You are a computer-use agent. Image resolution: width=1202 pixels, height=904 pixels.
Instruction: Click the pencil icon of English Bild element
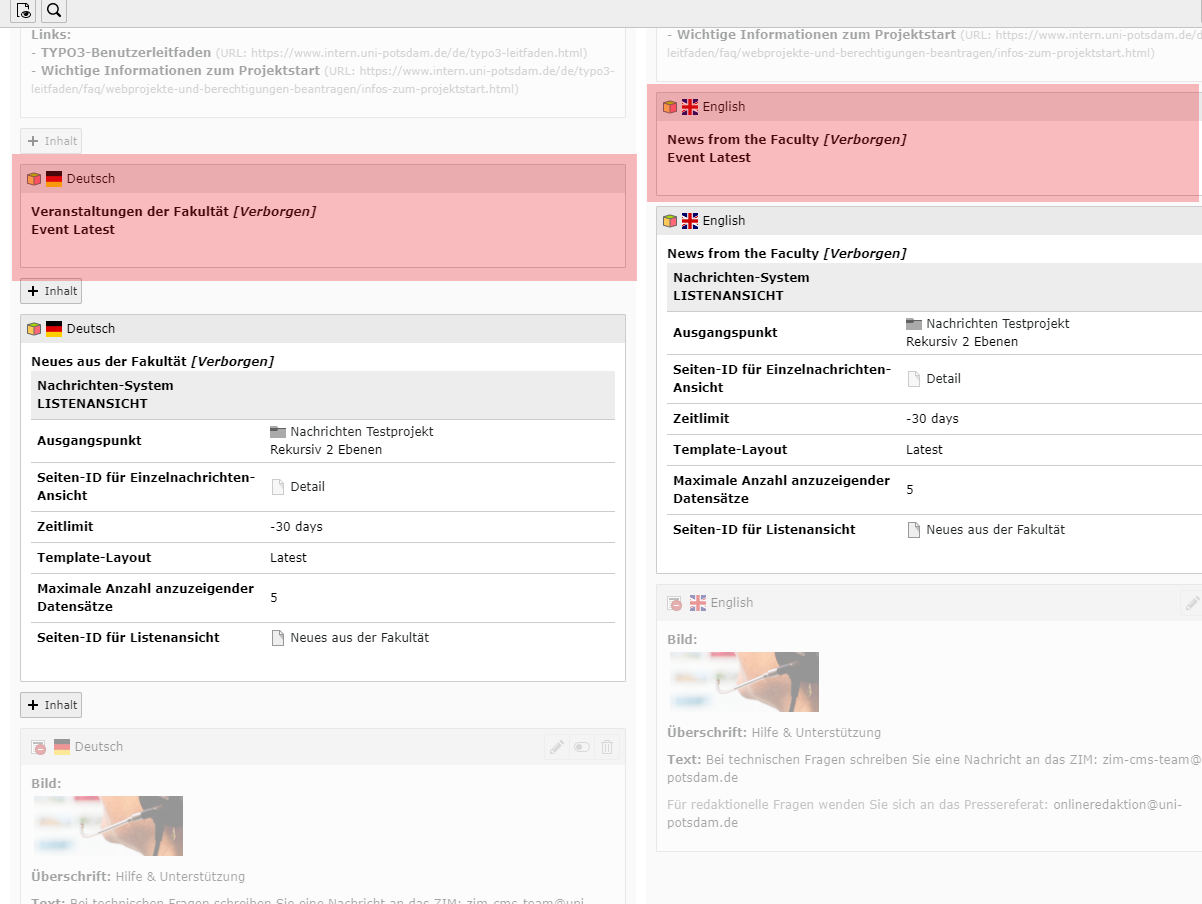click(1191, 603)
